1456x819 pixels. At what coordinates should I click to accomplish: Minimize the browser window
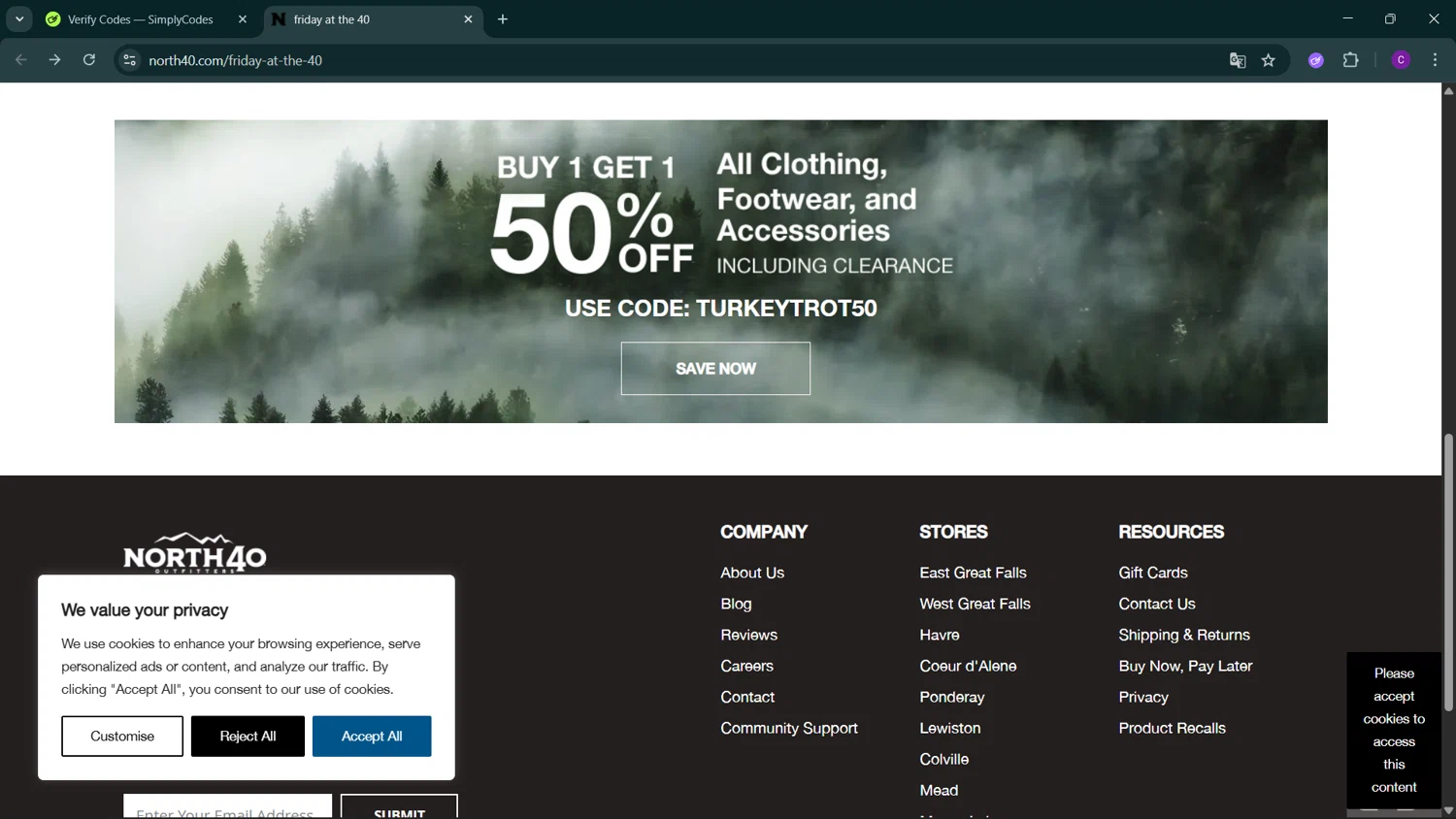pos(1347,19)
